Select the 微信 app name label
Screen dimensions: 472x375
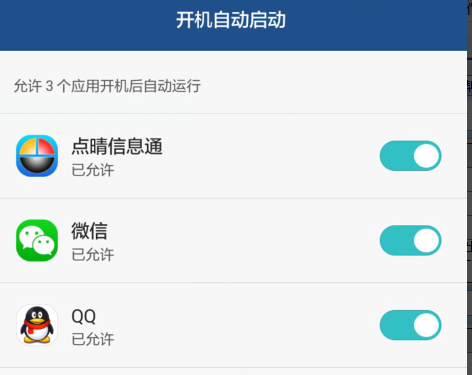tap(89, 231)
